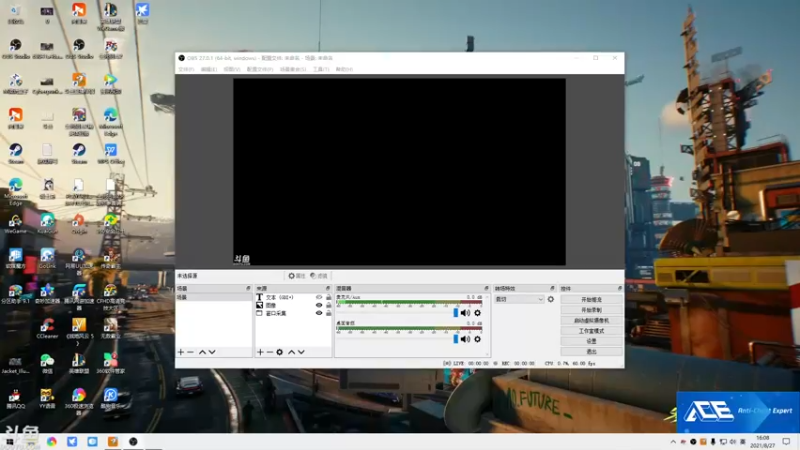Click the 属性 properties button above Scenes panel
Viewport: 800px width, 450px height.
point(296,276)
